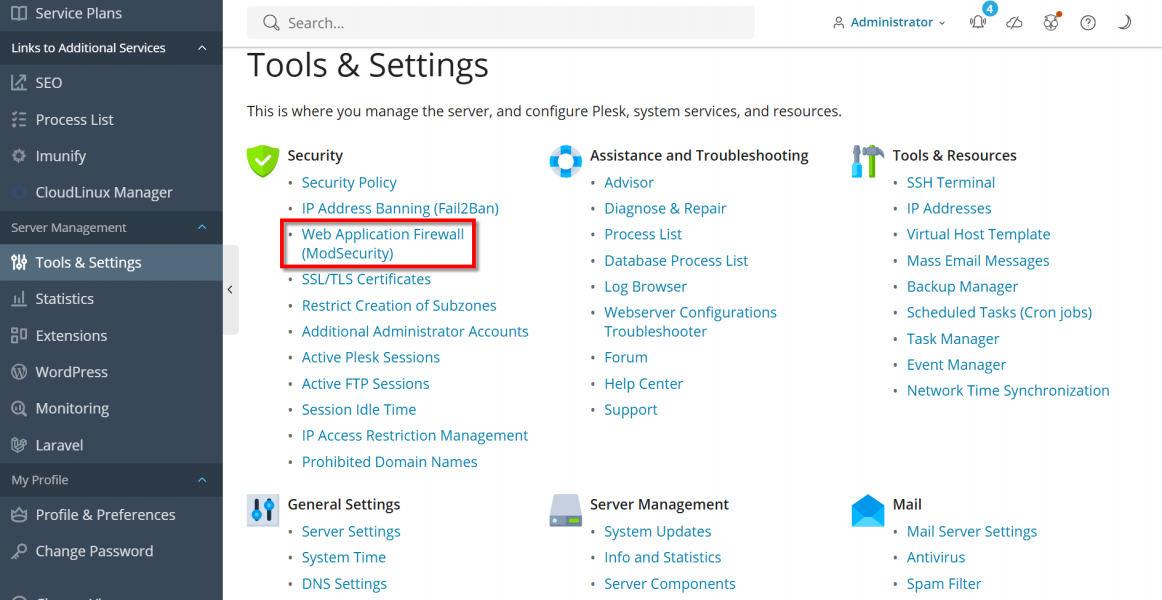This screenshot has height=600, width=1162.
Task: Collapse Links to Additional Services section
Action: point(202,48)
